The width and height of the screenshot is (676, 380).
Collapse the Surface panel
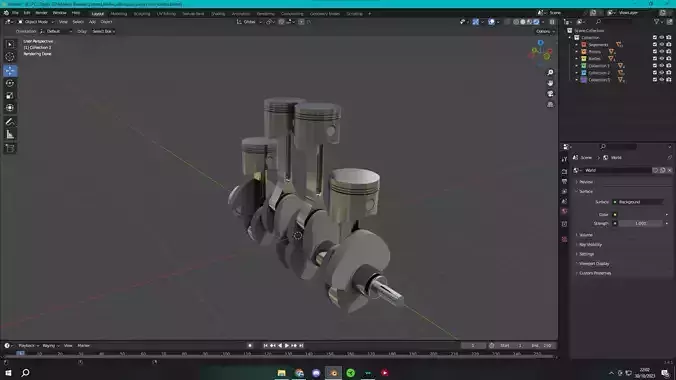[585, 192]
